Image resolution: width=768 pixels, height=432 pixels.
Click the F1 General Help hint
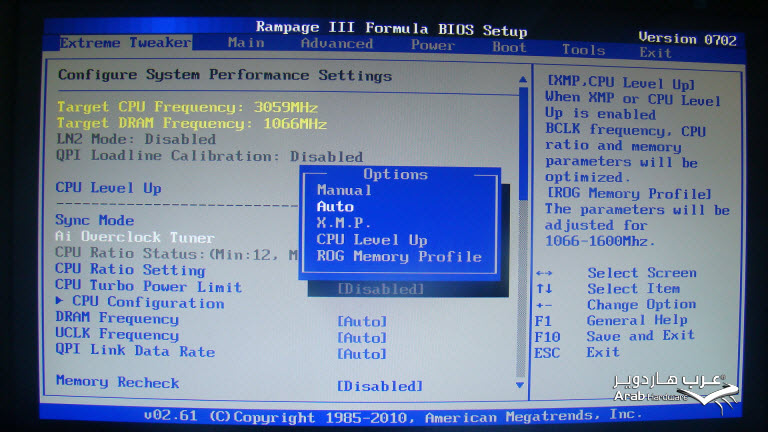click(x=611, y=320)
